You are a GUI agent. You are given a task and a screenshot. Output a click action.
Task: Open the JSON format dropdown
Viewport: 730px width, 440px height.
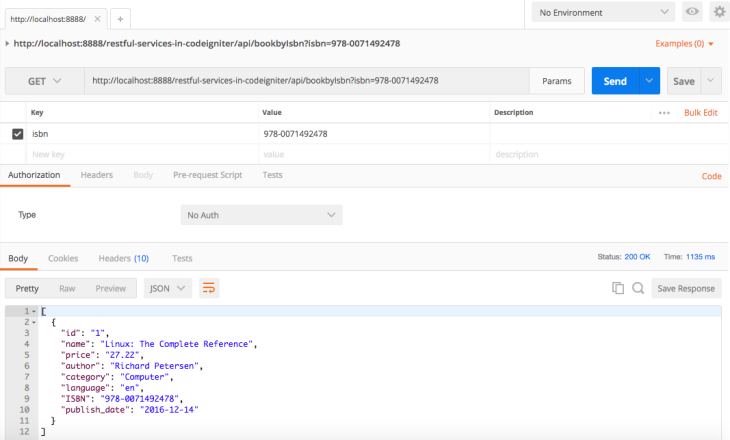point(168,288)
